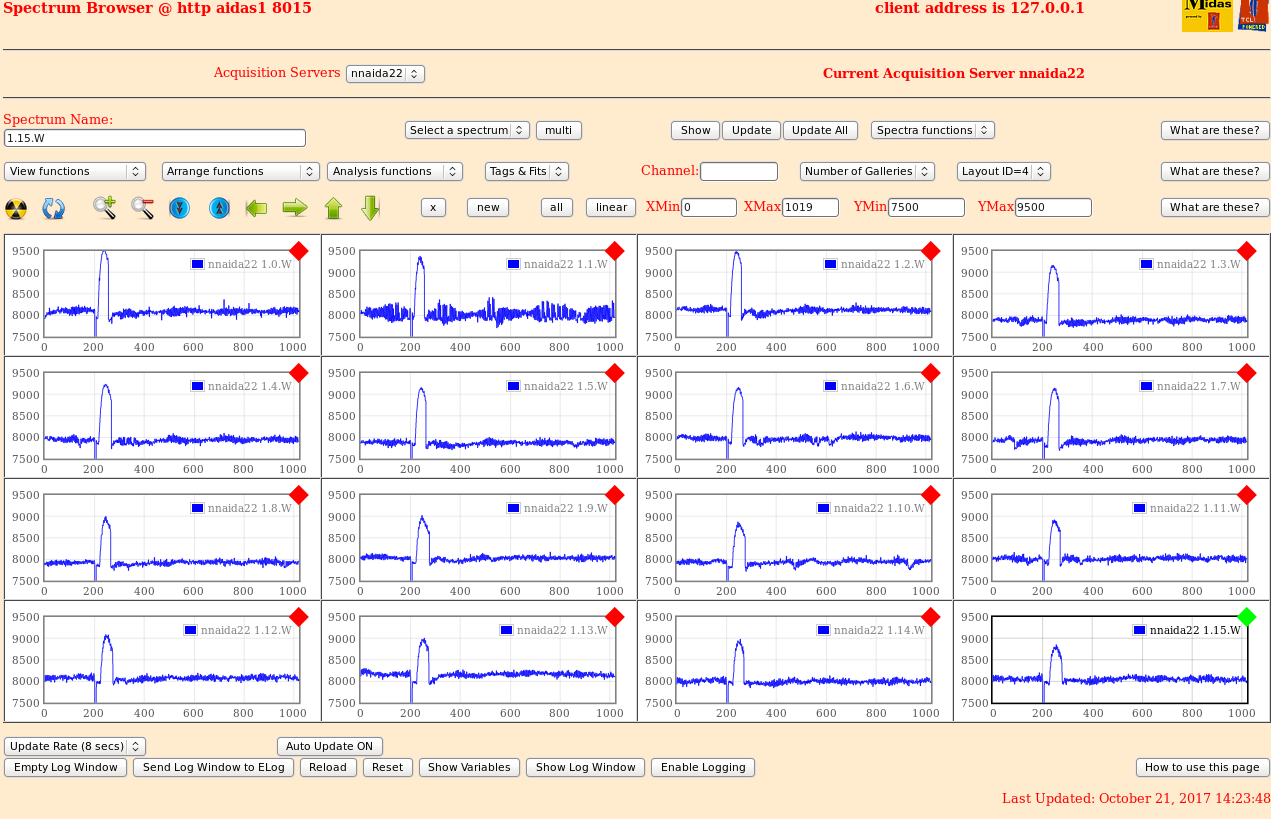Select red diamond of spectrum 1.0.W
The height and width of the screenshot is (819, 1271).
[298, 251]
